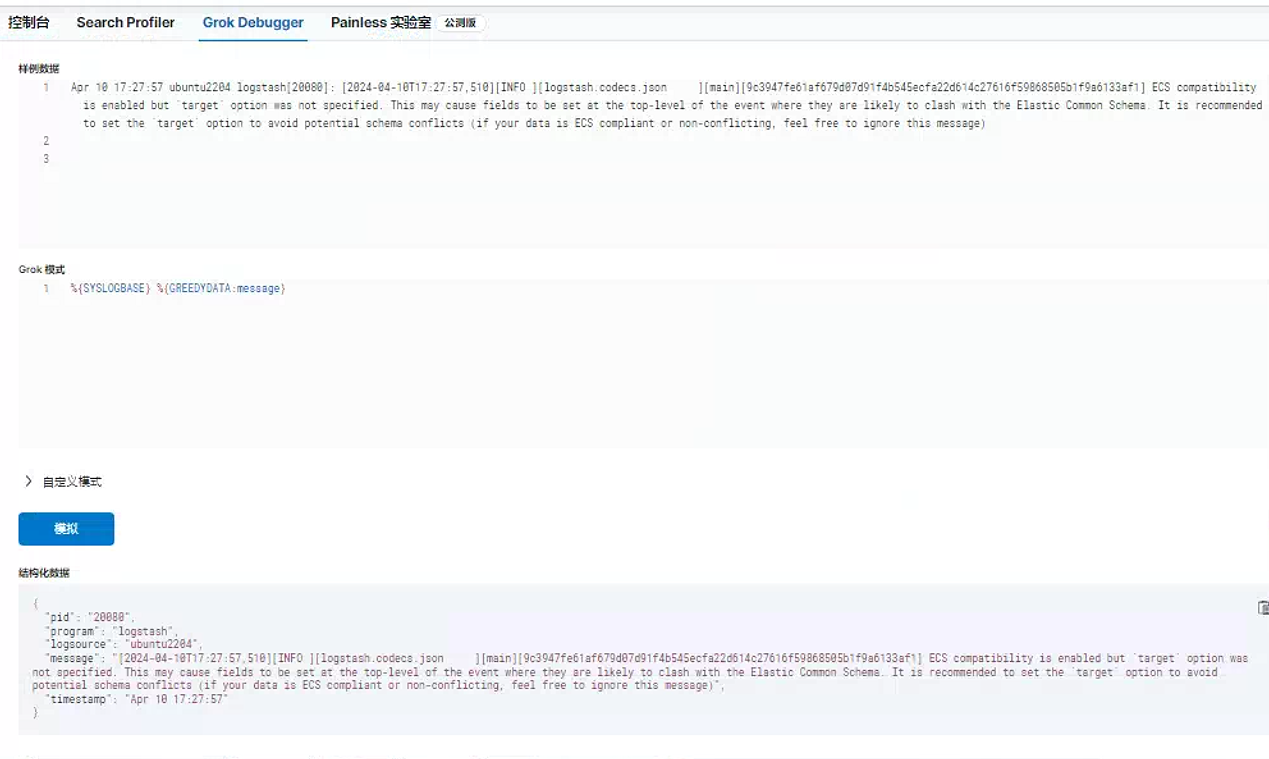This screenshot has width=1269, height=759.
Task: Click the "timestamp": "Apr 10 17:27:57" line
Action: point(138,700)
